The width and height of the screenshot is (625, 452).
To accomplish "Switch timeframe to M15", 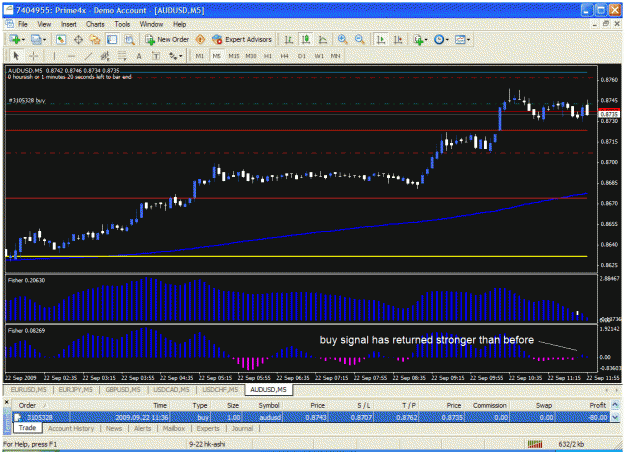I will [x=234, y=56].
